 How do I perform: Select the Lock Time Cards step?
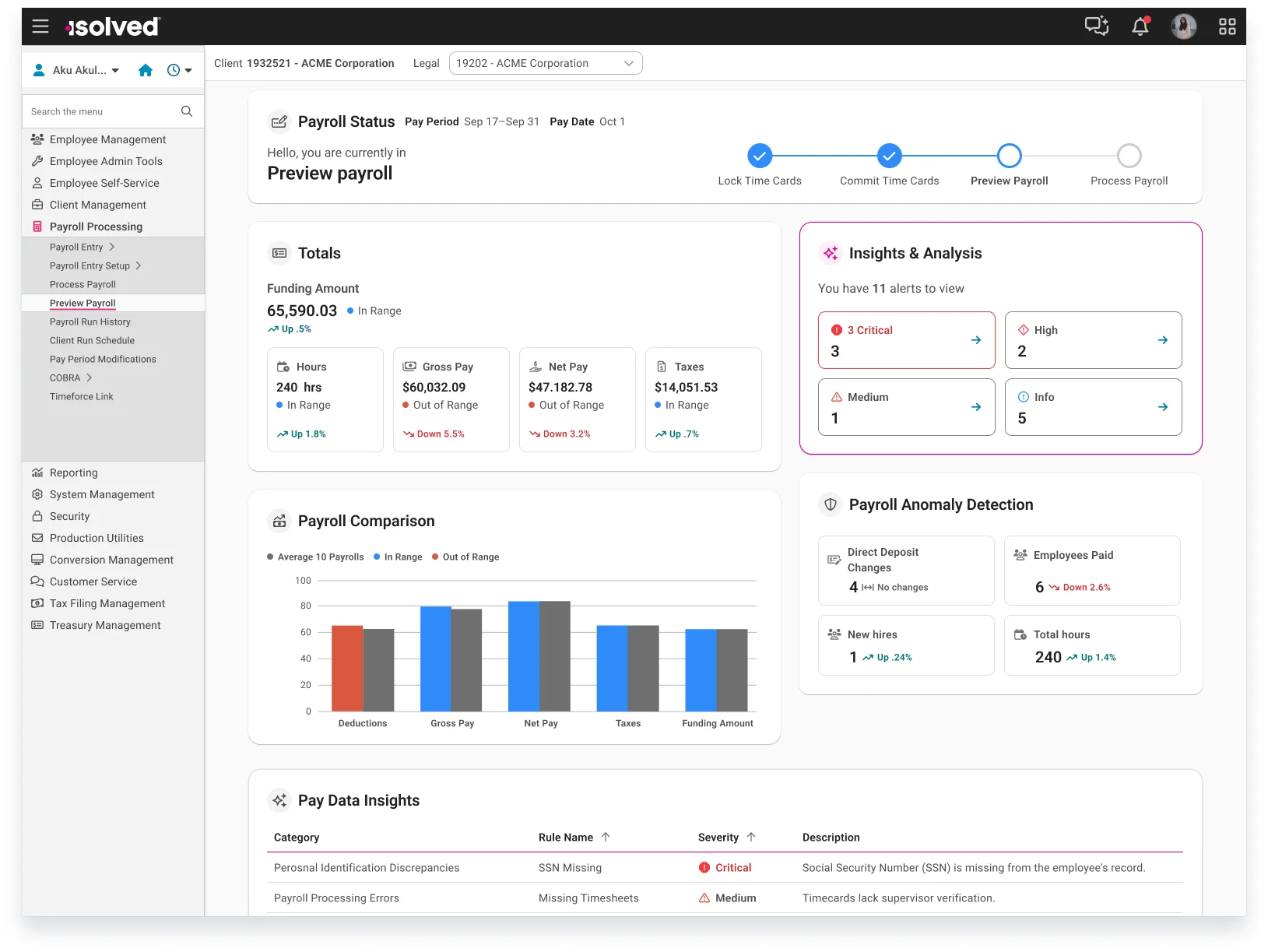tap(760, 156)
